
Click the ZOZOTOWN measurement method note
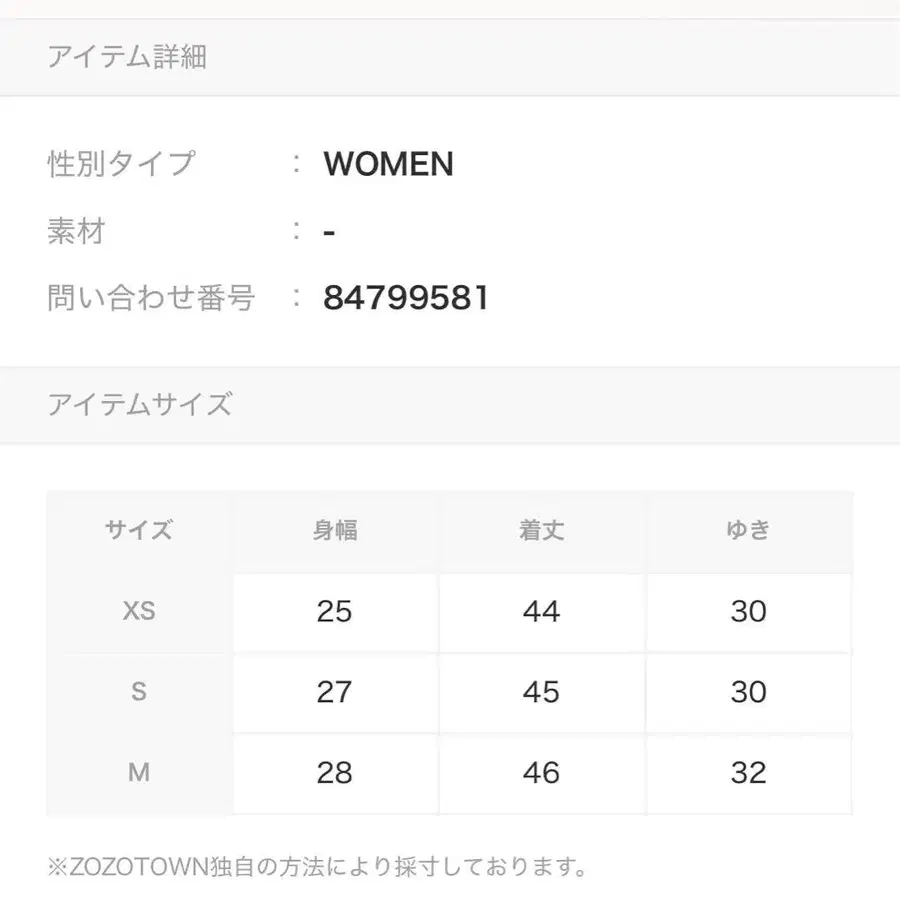tap(318, 866)
